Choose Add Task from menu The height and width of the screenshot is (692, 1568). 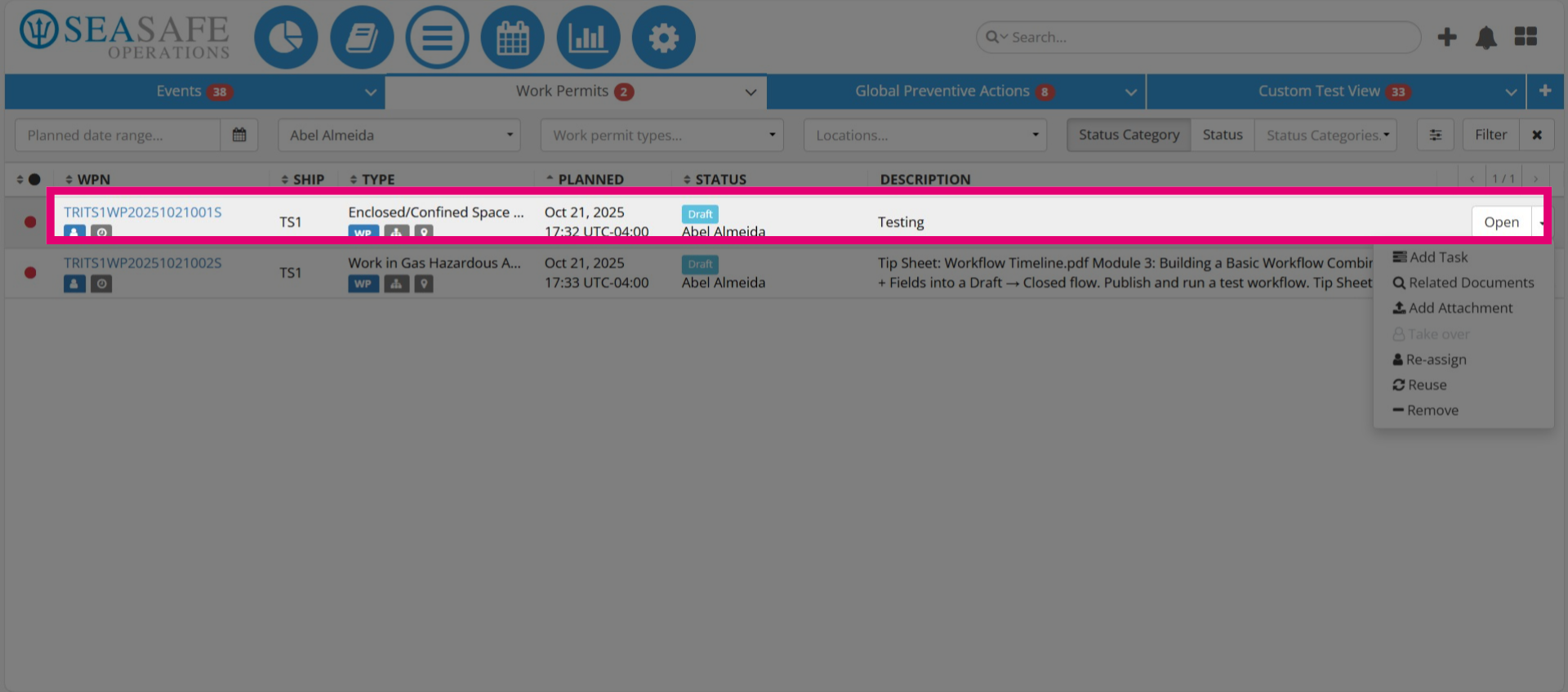[x=1430, y=257]
